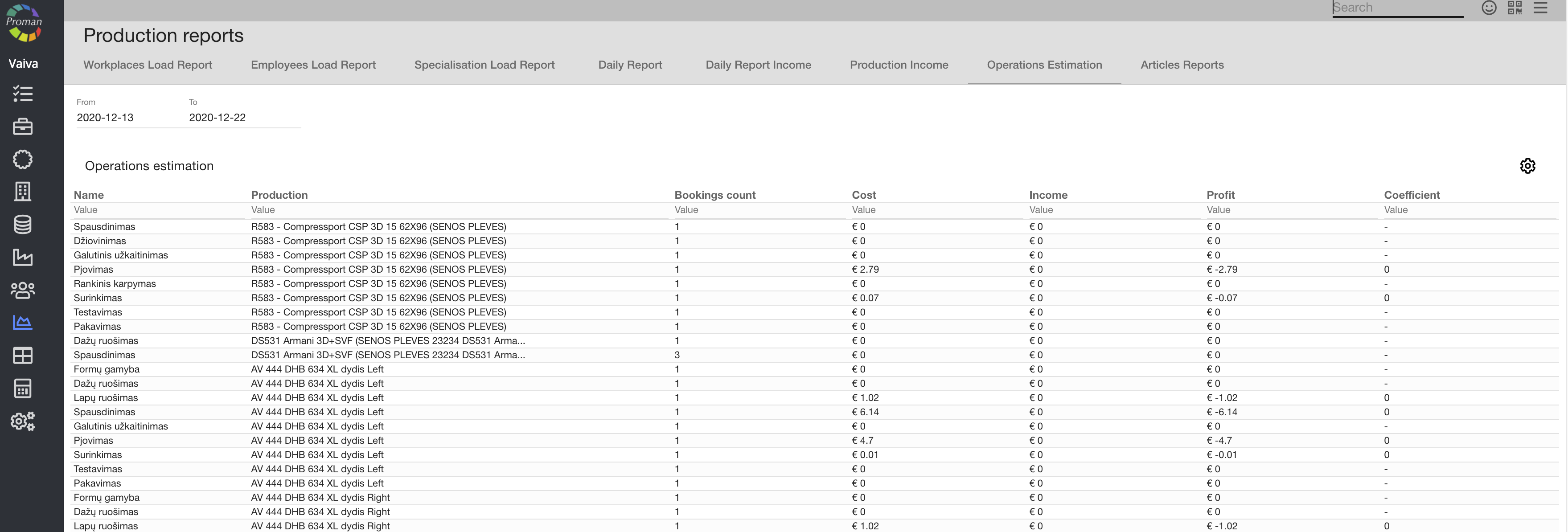Open the task checklist sidebar icon
Image resolution: width=1568 pixels, height=532 pixels.
coord(23,93)
